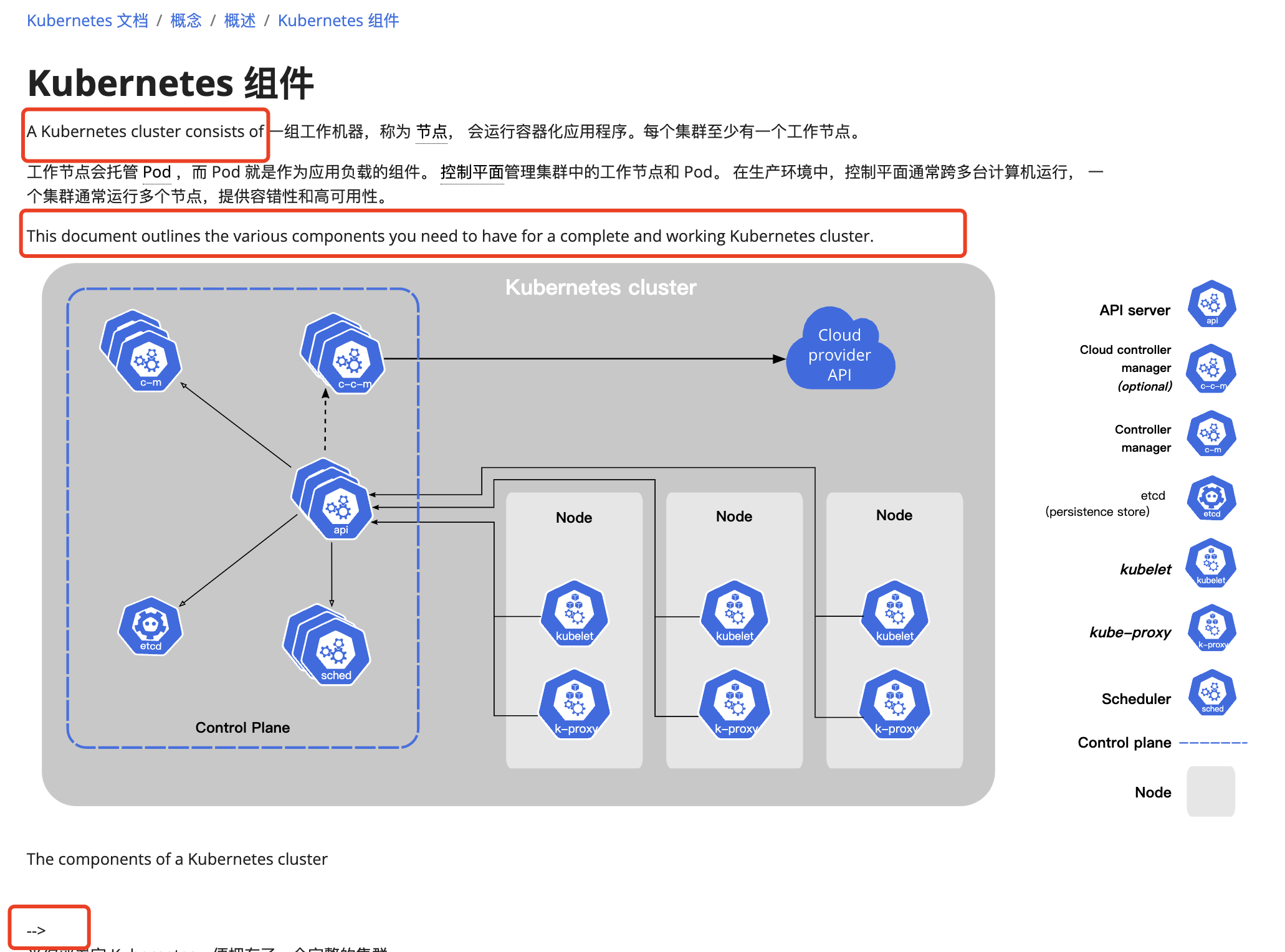Click etcd persistence store legend icon
The height and width of the screenshot is (952, 1285).
1211,498
